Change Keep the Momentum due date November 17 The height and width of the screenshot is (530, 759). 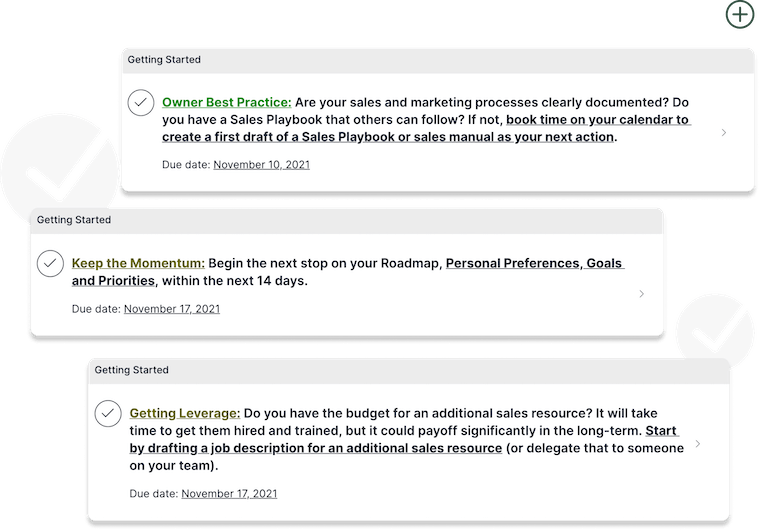click(x=172, y=309)
